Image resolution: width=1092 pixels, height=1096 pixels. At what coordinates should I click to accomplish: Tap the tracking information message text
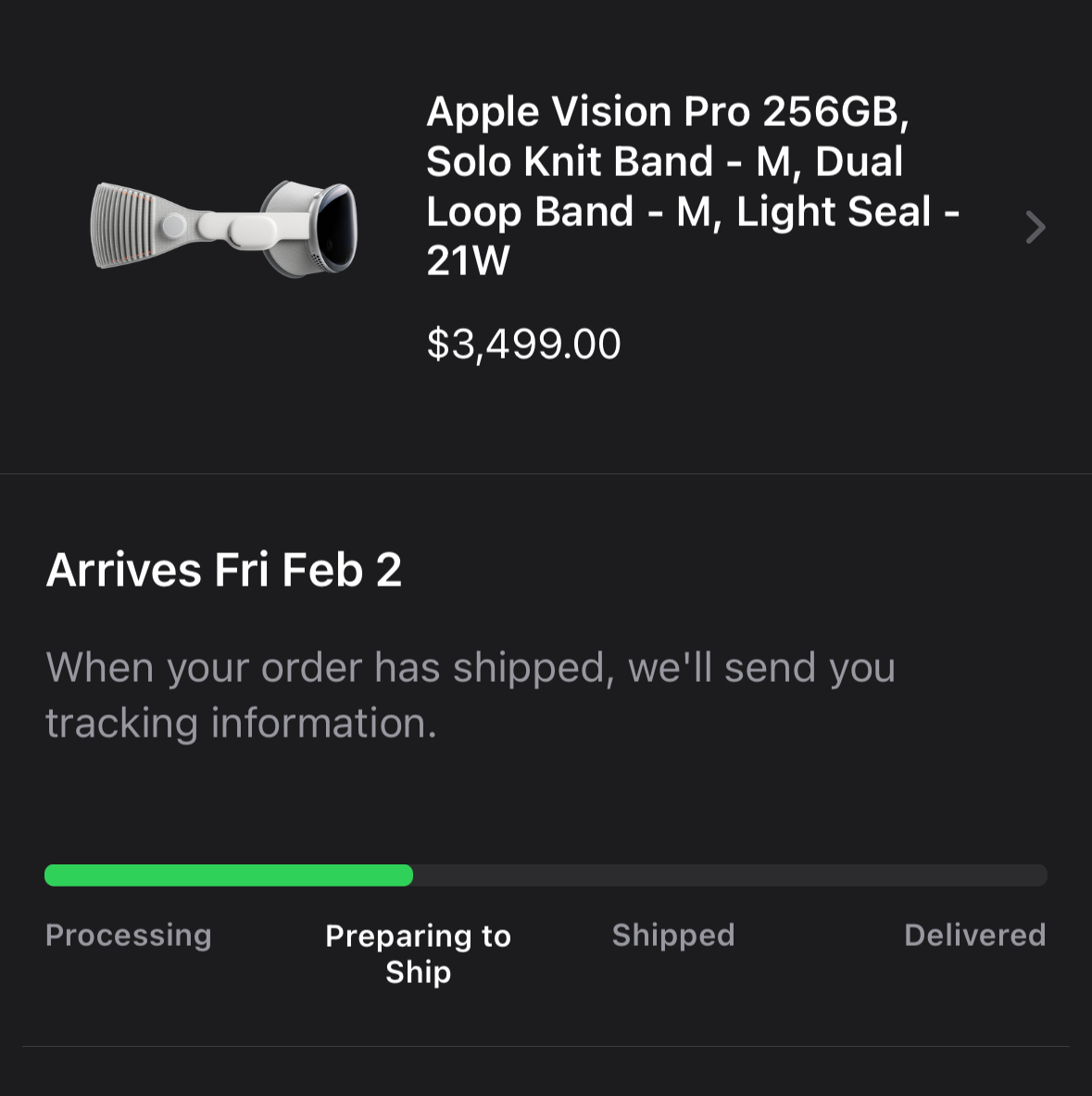click(471, 695)
